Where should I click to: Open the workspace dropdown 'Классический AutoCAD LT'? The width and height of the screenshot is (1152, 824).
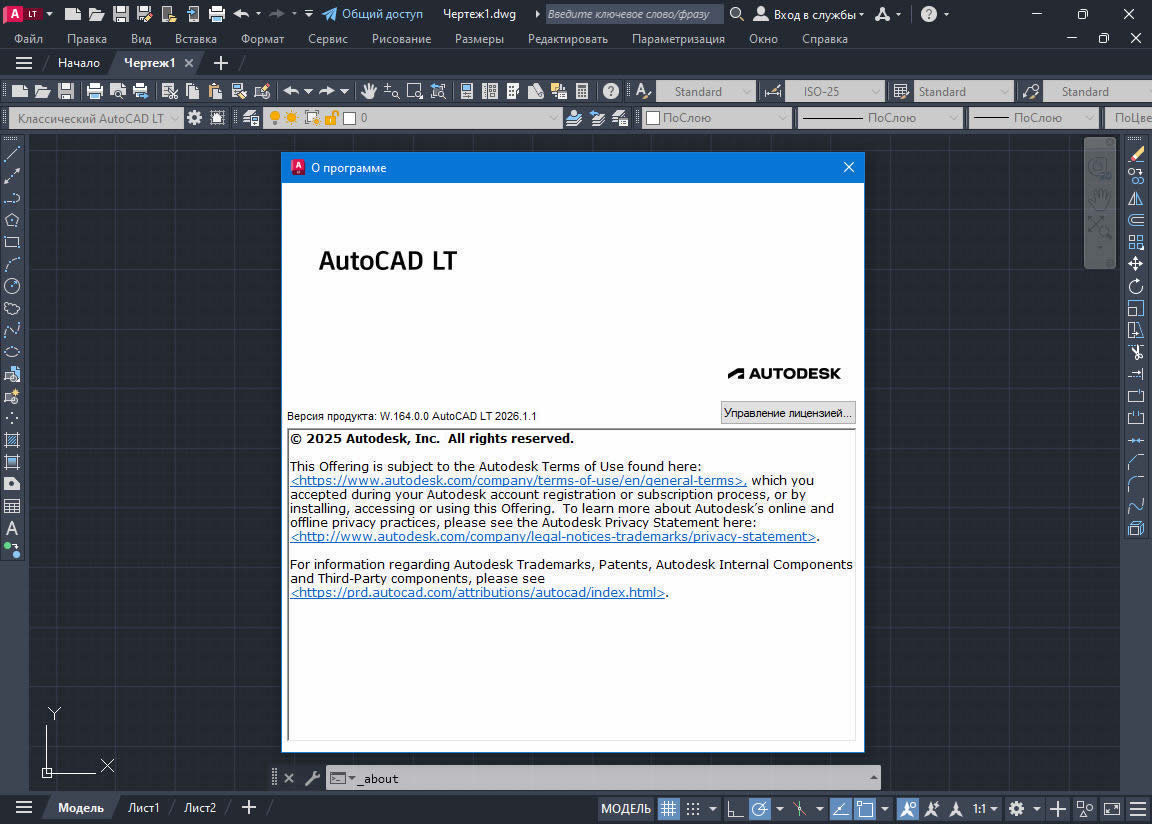[97, 118]
